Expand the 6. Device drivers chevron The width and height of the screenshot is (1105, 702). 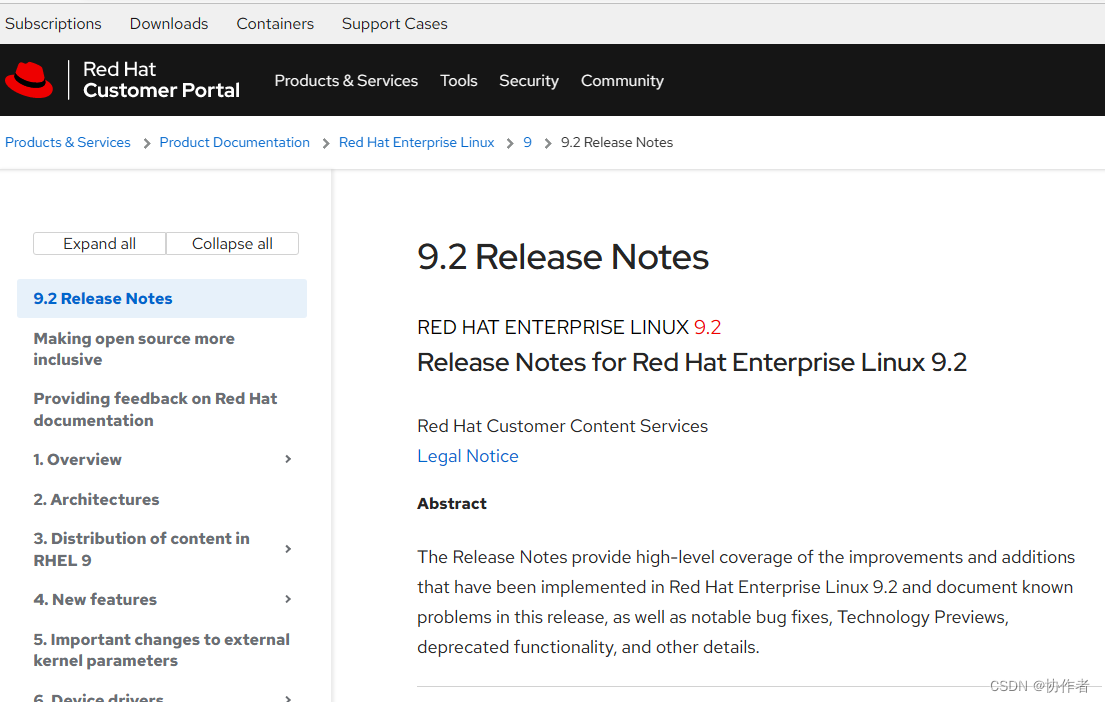pyautogui.click(x=288, y=698)
